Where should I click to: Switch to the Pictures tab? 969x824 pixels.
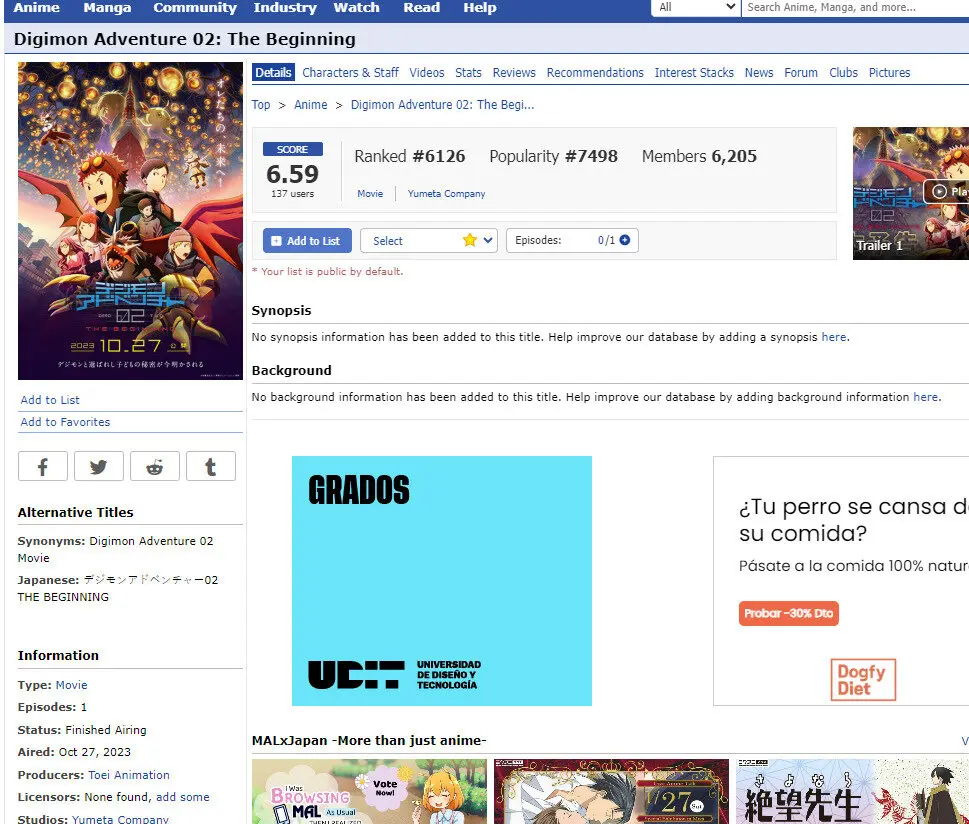[x=889, y=72]
